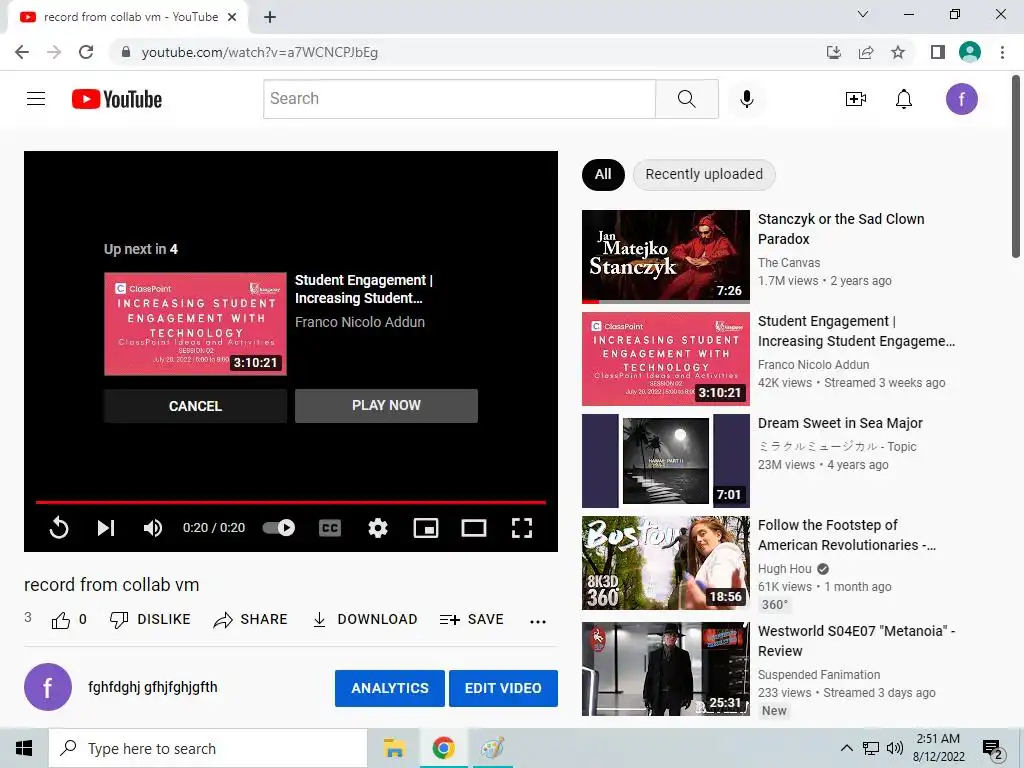The height and width of the screenshot is (768, 1024).
Task: Cancel the up next autoplay
Action: 195,406
